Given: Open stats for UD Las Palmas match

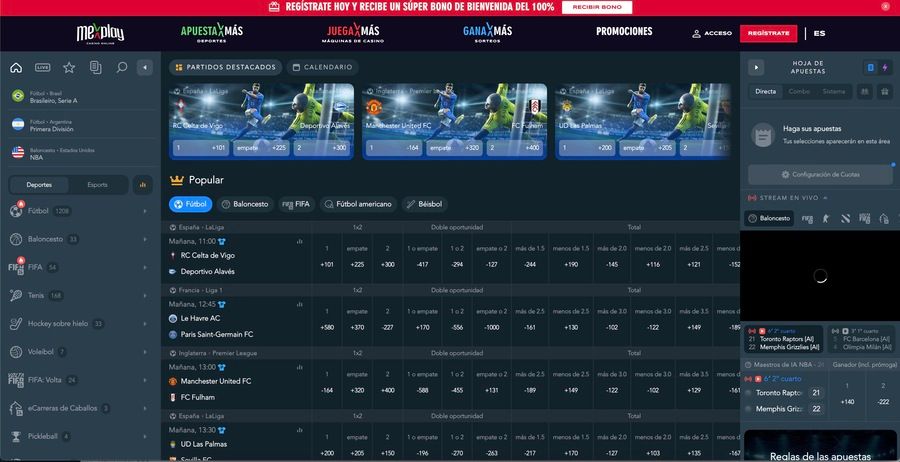Looking at the screenshot, I should [300, 429].
